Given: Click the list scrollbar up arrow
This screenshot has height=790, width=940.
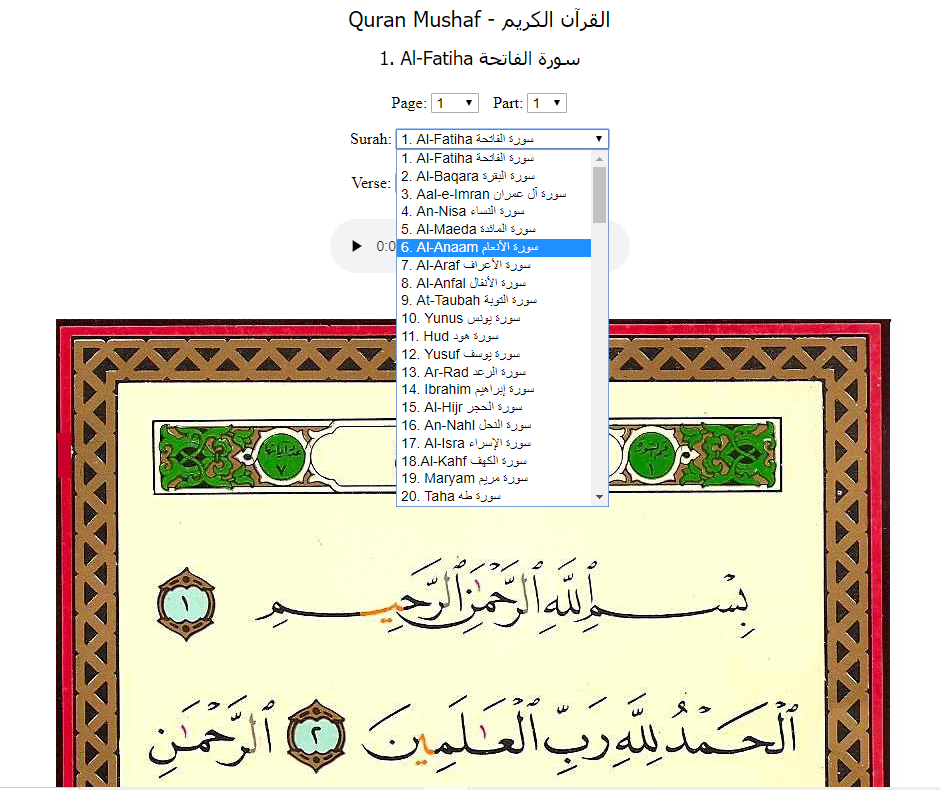Looking at the screenshot, I should 599,159.
